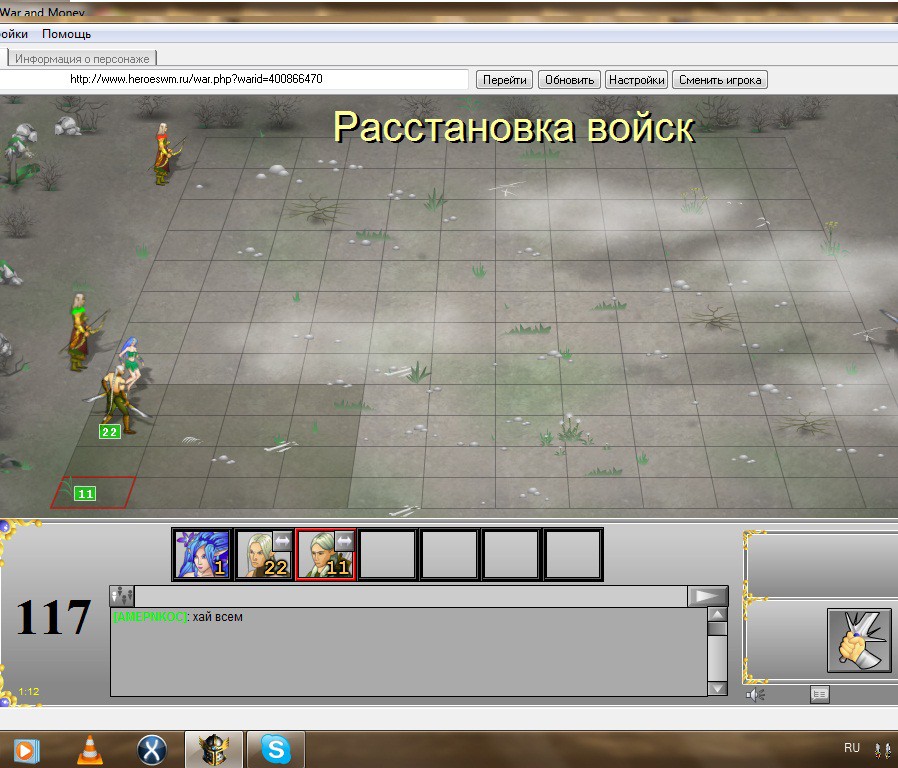Click the URL address field
The width and height of the screenshot is (898, 768).
(234, 79)
